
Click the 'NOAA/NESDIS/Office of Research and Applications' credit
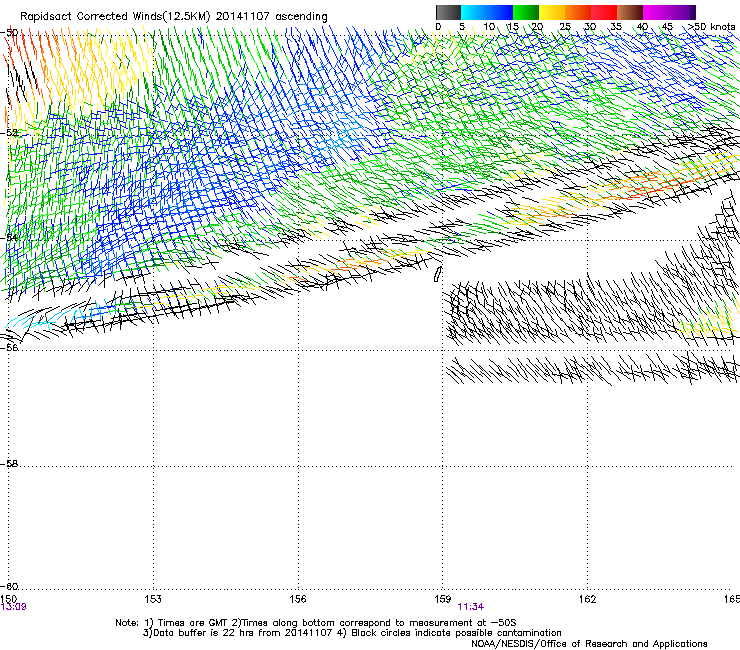tap(589, 644)
